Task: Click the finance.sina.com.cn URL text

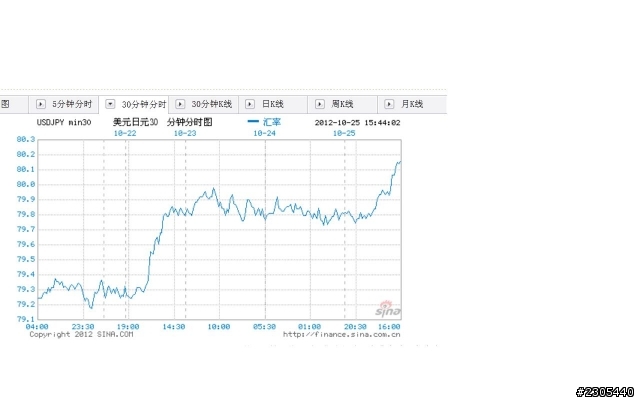Action: tap(341, 334)
